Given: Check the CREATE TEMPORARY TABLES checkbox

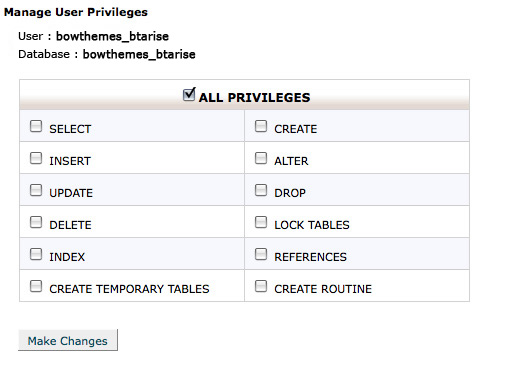Looking at the screenshot, I should pyautogui.click(x=36, y=286).
